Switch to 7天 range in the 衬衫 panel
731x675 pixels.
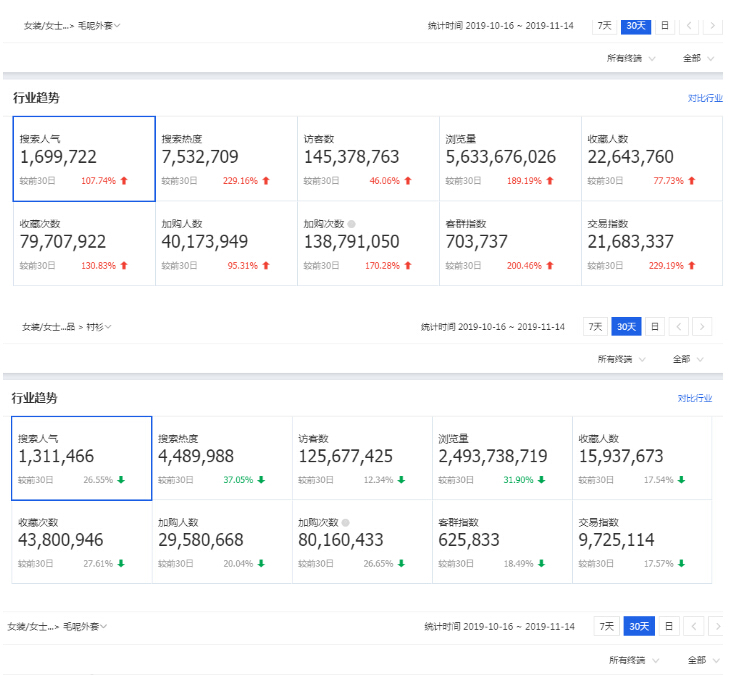pyautogui.click(x=595, y=327)
